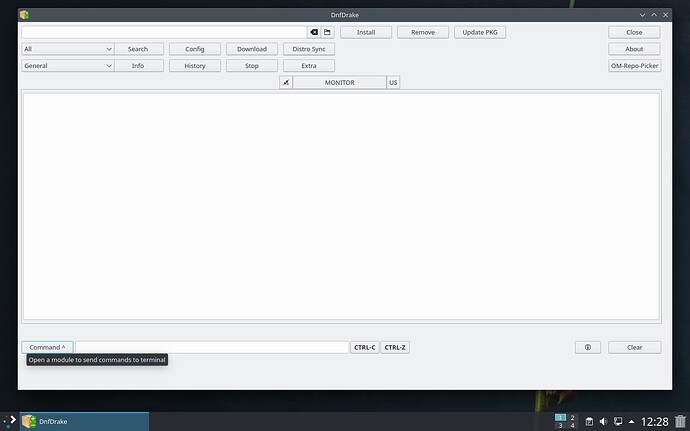Focus the terminal command input field
This screenshot has width=690, height=431.
tap(212, 347)
